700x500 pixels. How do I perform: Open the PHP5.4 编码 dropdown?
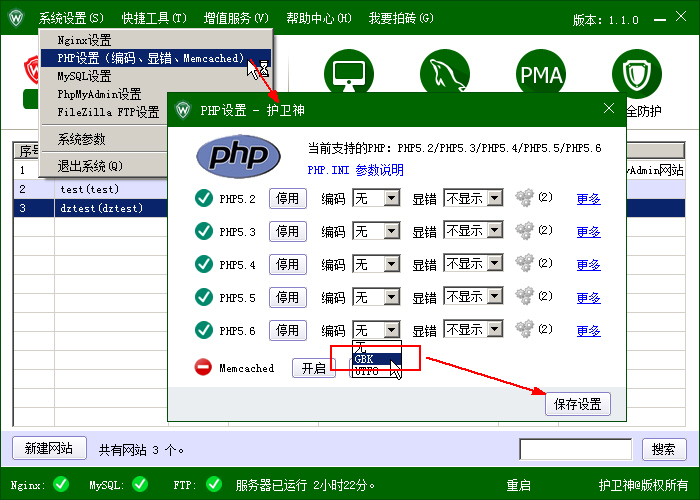pos(376,264)
